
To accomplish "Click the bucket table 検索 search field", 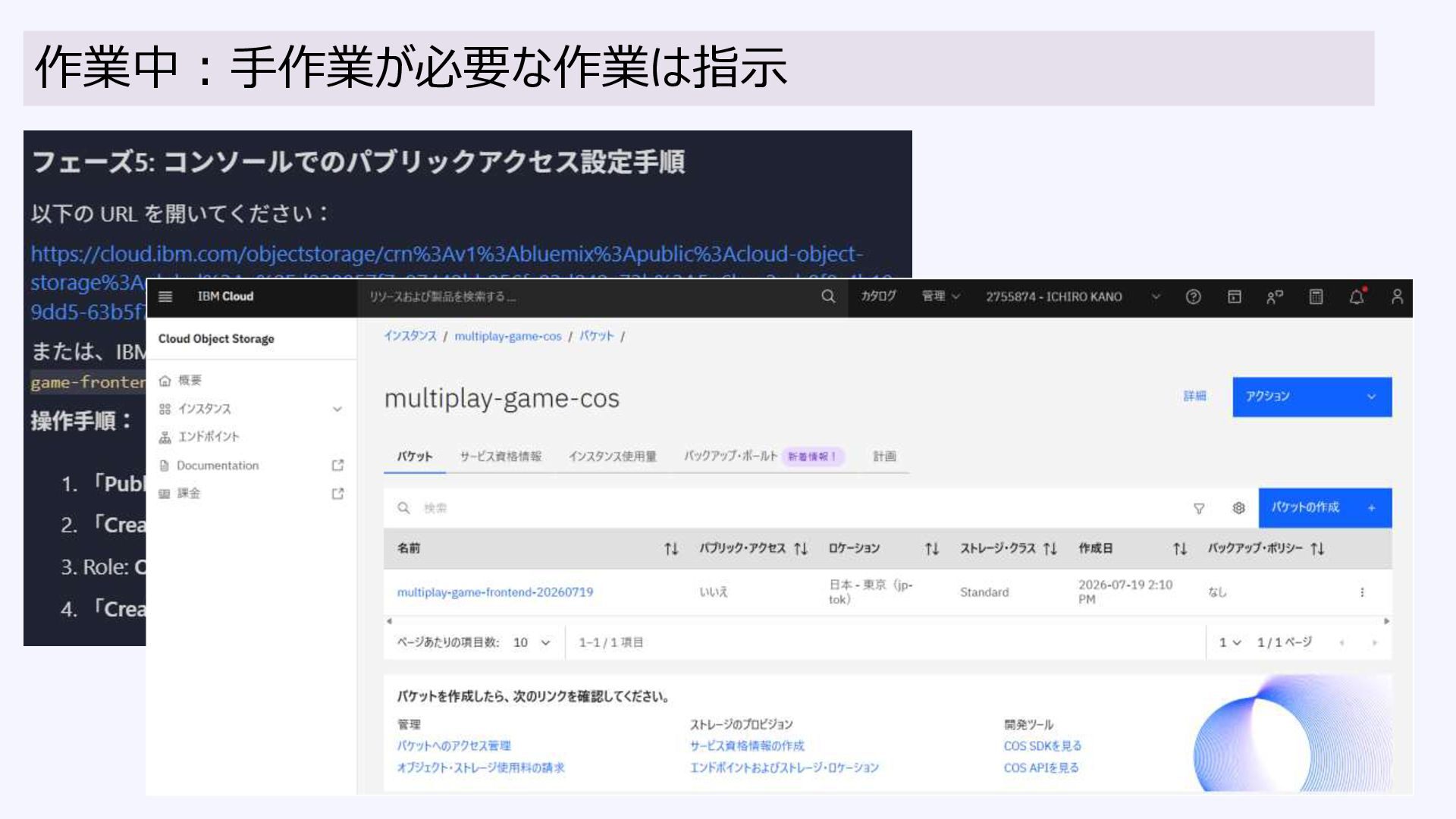I will tap(781, 508).
